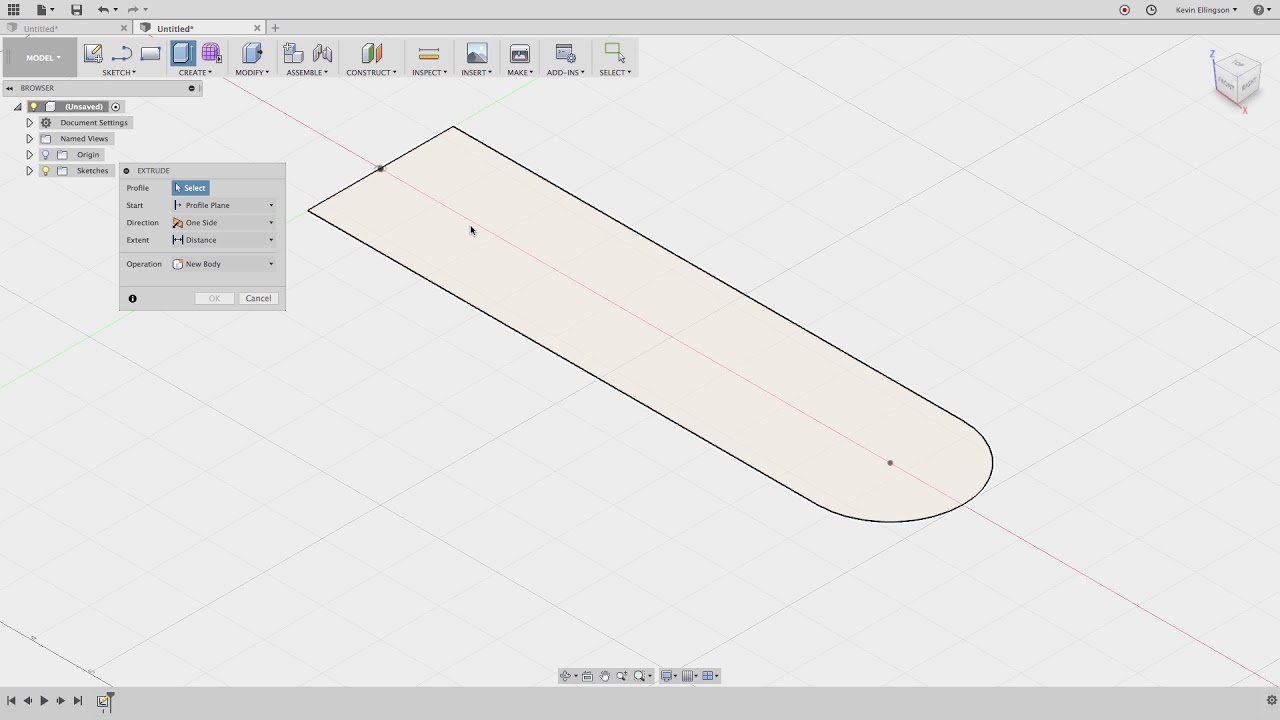1280x720 pixels.
Task: Open the data panel grid icon
Action: click(x=13, y=9)
